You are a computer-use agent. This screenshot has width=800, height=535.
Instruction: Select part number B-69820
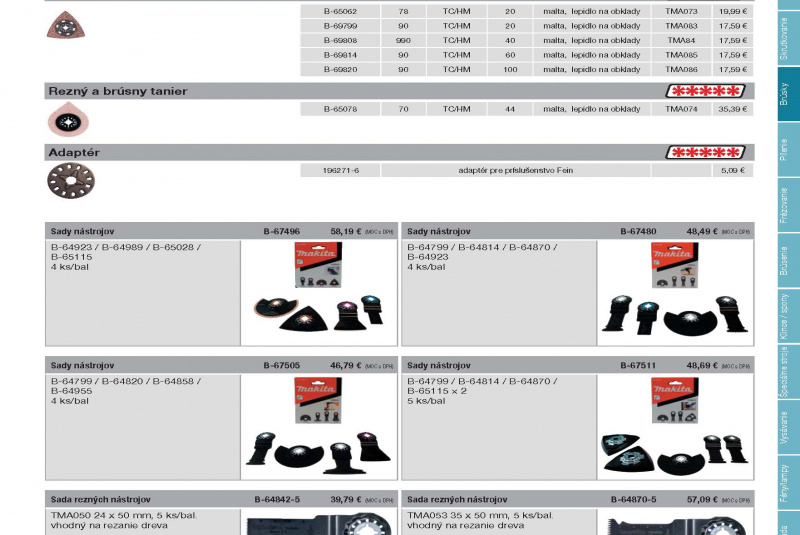click(x=340, y=69)
